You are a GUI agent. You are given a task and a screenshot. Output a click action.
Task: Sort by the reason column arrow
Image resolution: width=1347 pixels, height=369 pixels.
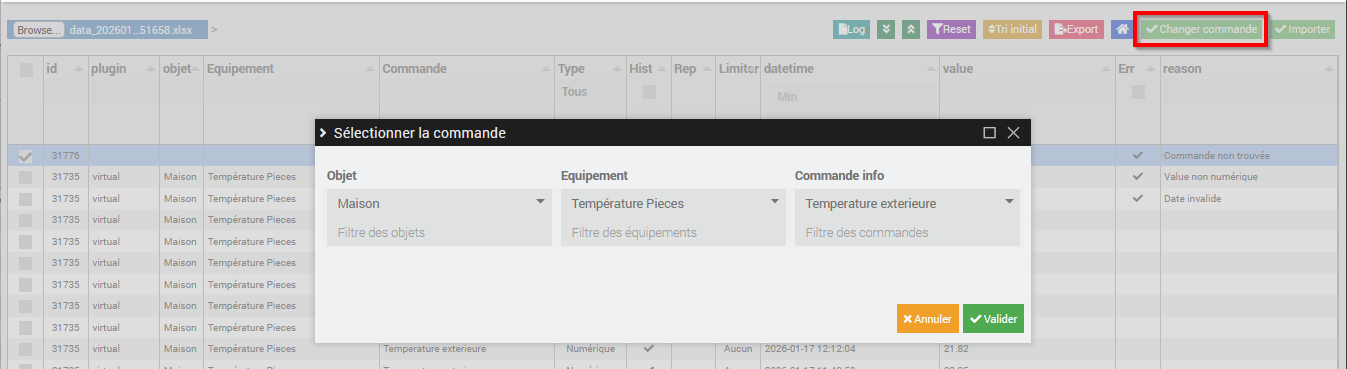(1329, 69)
